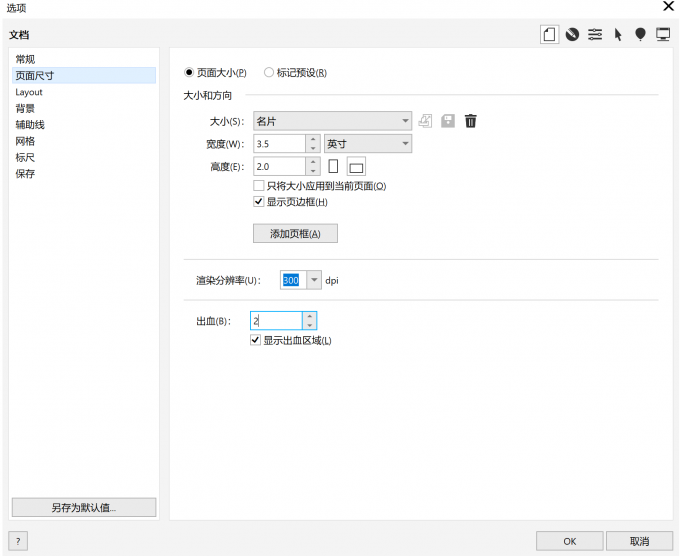Select portrait page orientation icon
Image resolution: width=680 pixels, height=556 pixels.
tap(334, 166)
